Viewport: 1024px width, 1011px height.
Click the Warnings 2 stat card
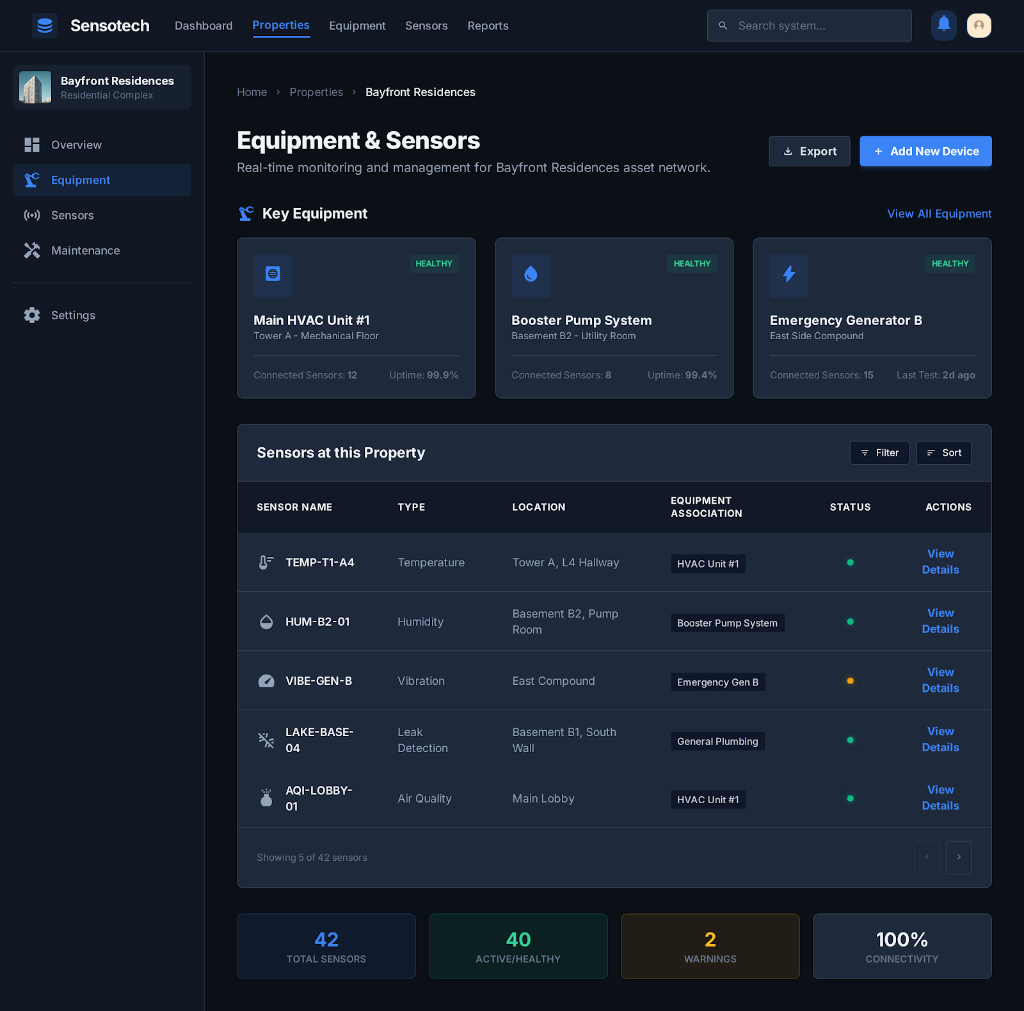[x=711, y=946]
